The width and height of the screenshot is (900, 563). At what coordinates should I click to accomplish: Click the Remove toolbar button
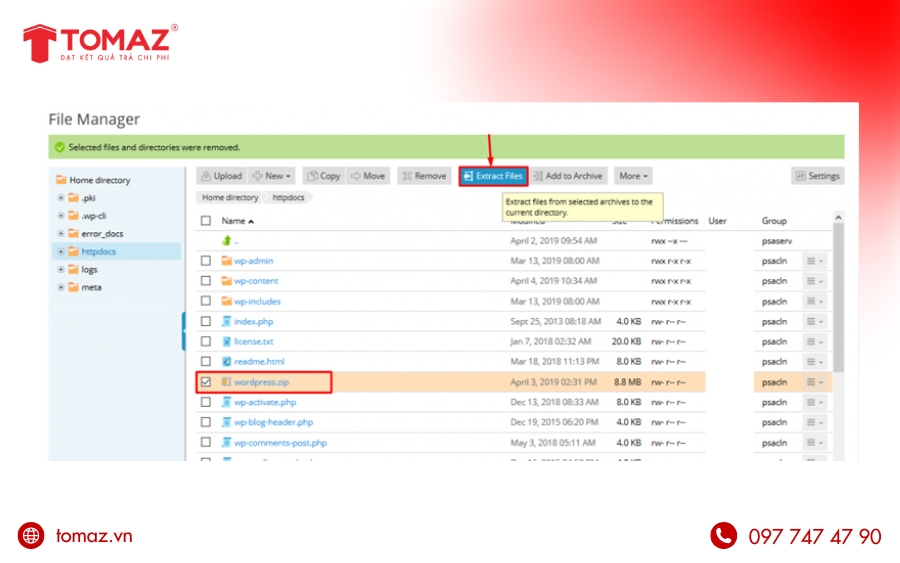pos(423,176)
